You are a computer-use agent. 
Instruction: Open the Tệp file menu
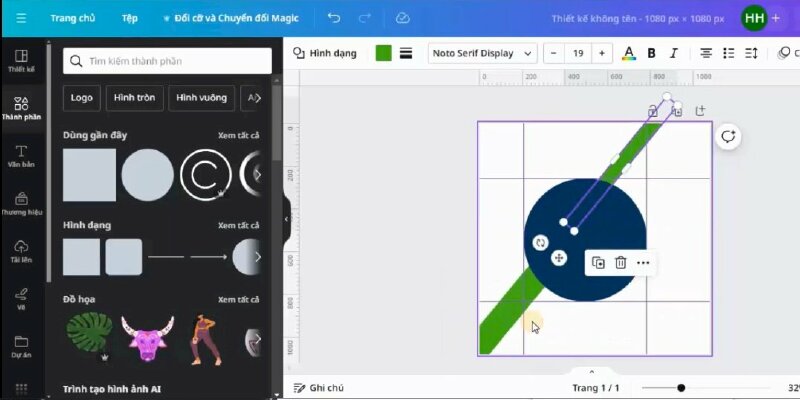coord(130,18)
